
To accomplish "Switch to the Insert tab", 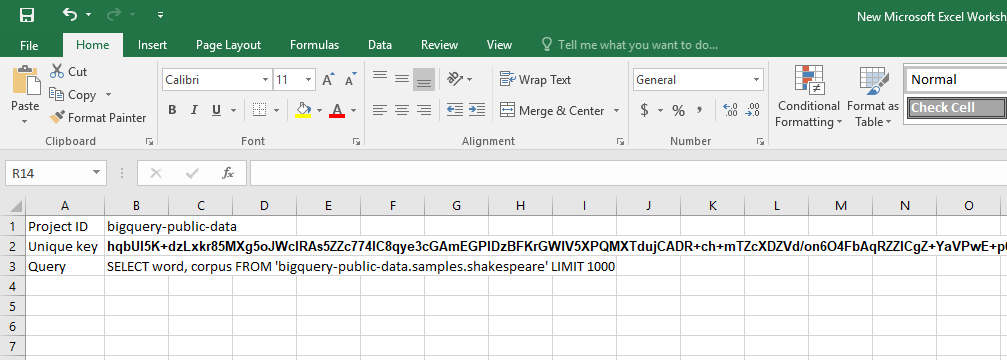I will (x=152, y=45).
